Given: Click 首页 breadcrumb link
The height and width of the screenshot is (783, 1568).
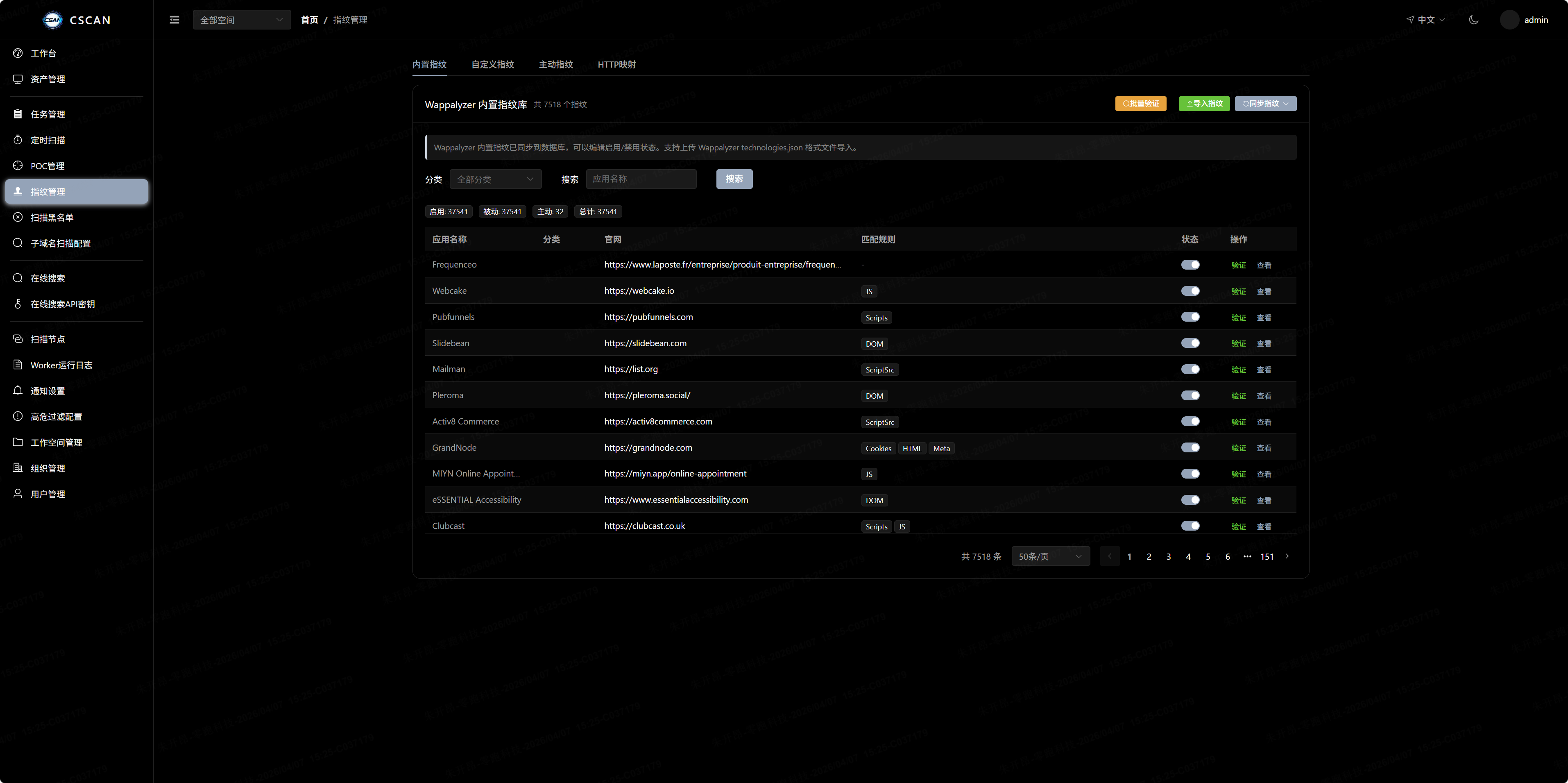Looking at the screenshot, I should pos(309,20).
